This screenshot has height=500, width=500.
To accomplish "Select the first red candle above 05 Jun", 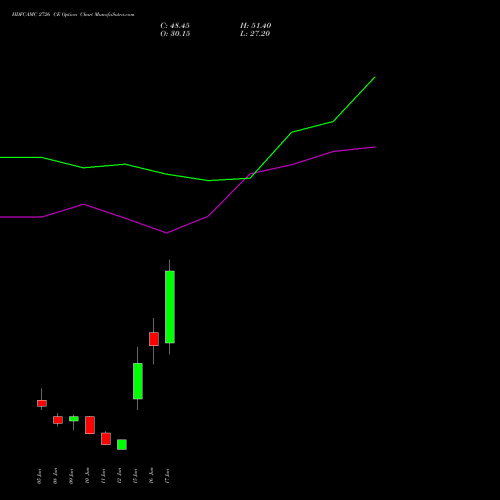I will pos(42,403).
